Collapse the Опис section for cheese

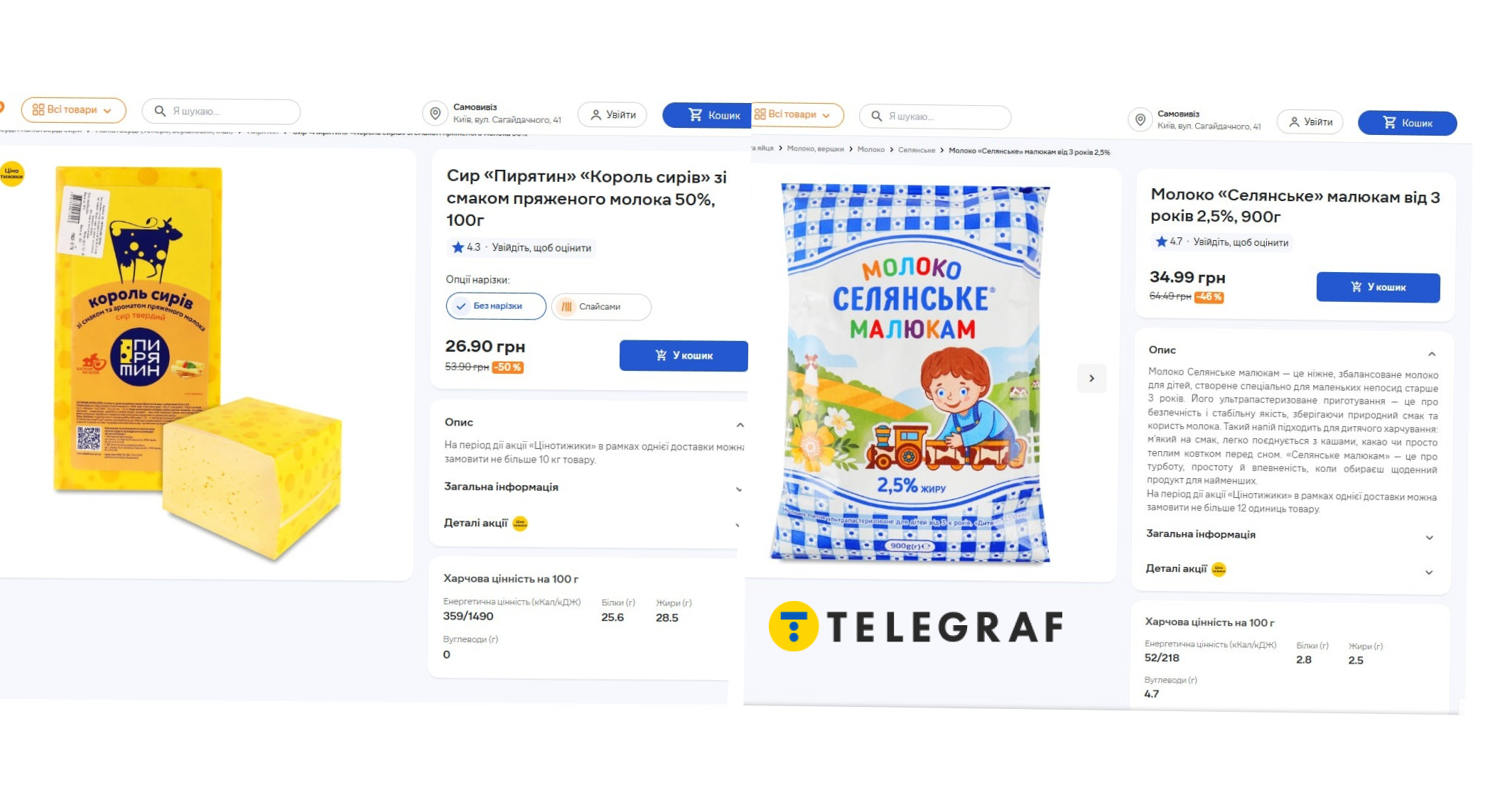(740, 425)
